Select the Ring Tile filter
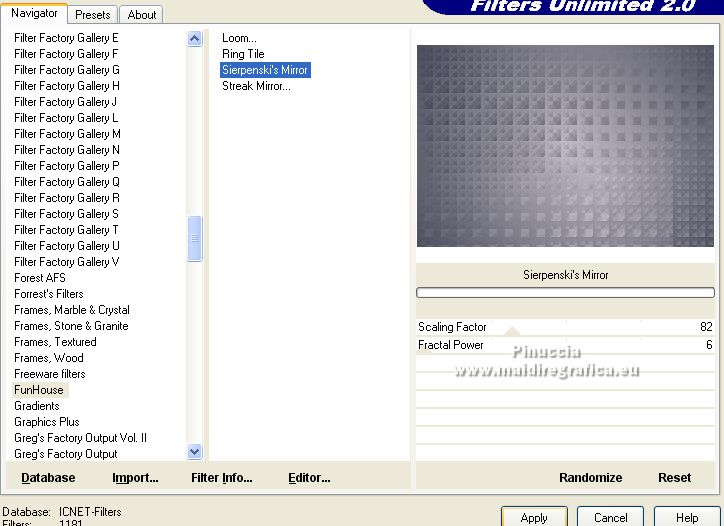 point(243,54)
